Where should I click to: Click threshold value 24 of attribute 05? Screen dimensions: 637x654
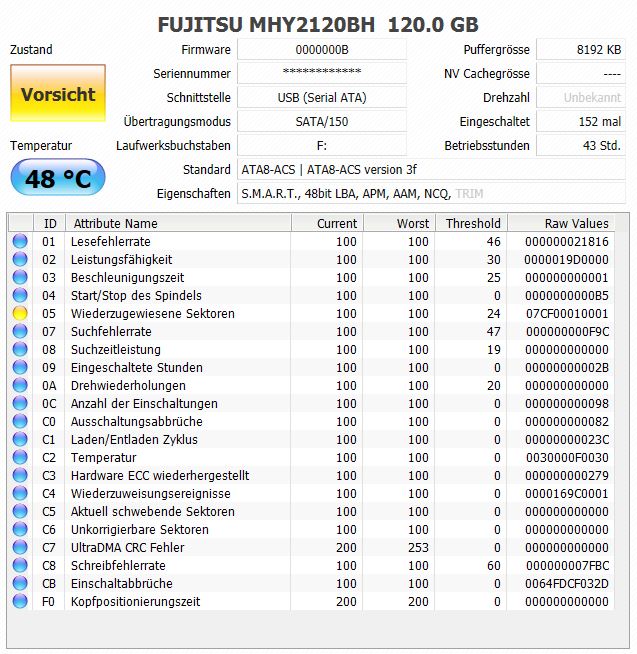pos(493,313)
